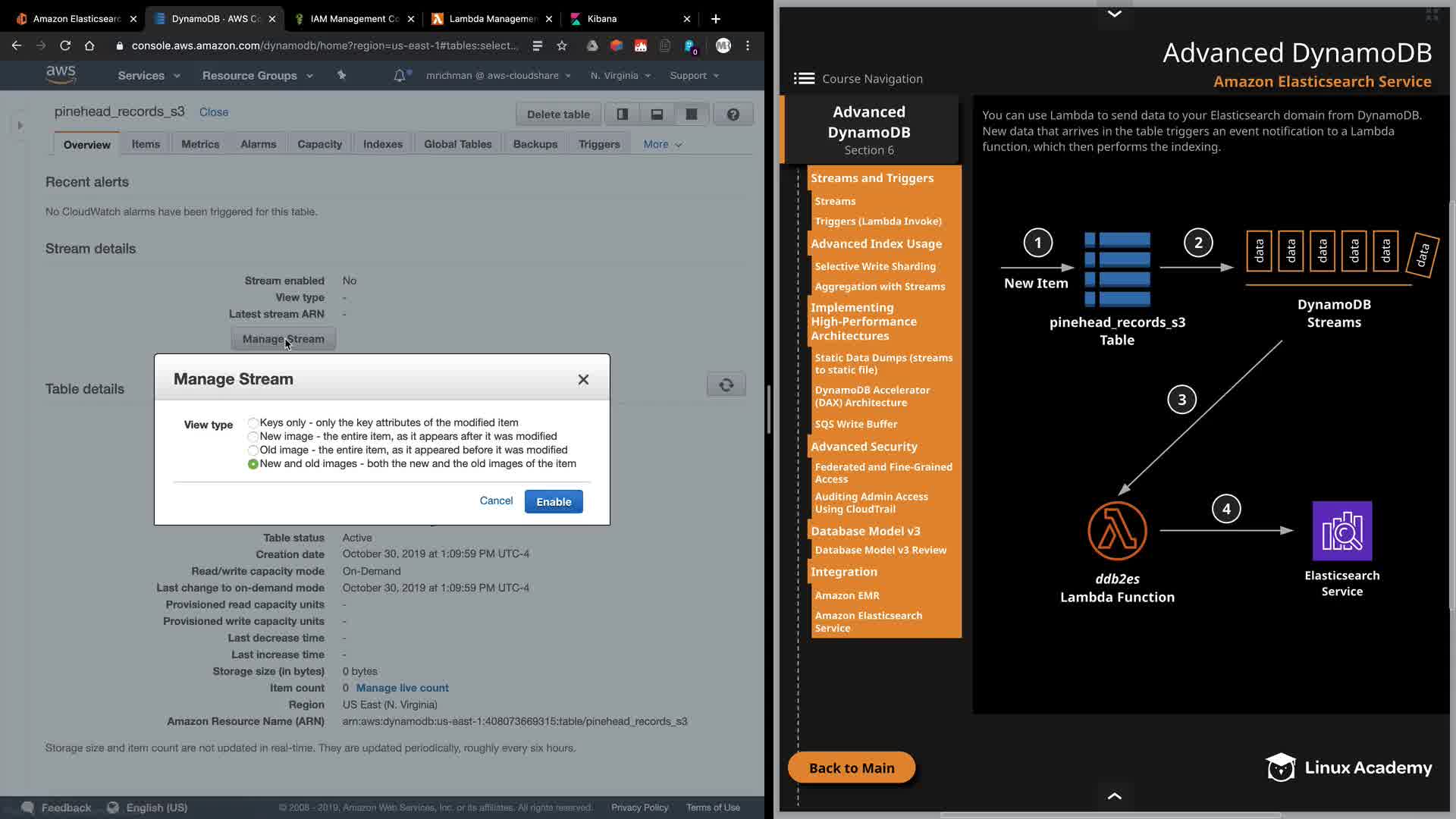This screenshot has width=1456, height=819.
Task: Select the Keys only view type
Action: (253, 423)
